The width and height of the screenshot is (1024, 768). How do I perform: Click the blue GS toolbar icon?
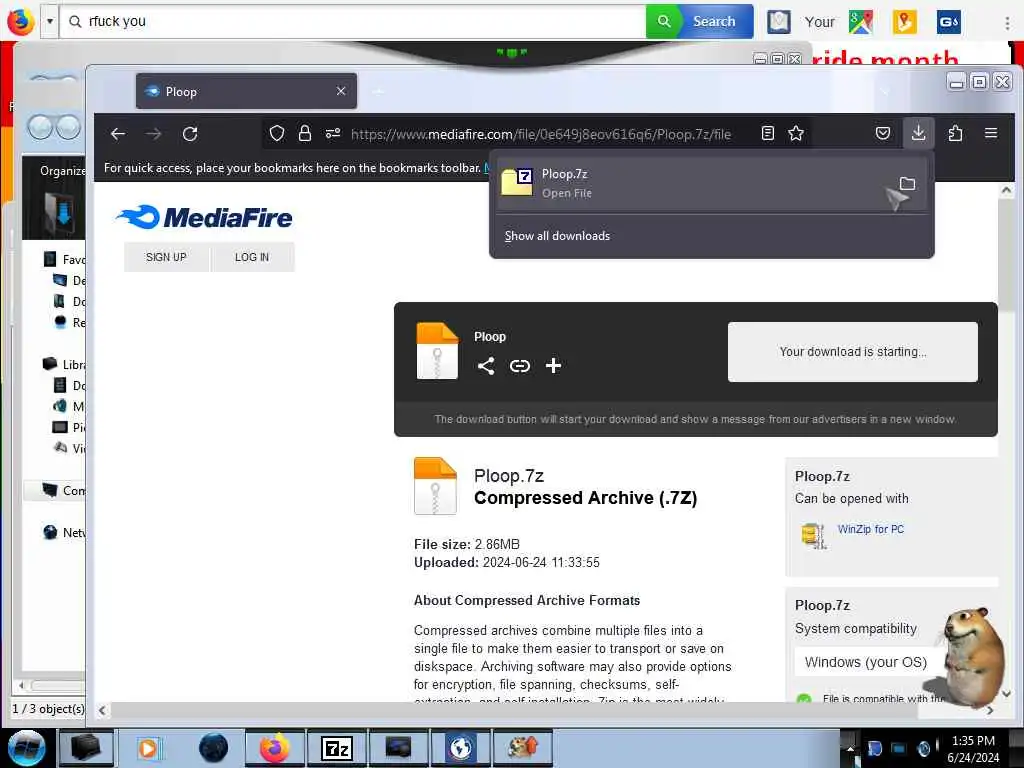[x=948, y=22]
